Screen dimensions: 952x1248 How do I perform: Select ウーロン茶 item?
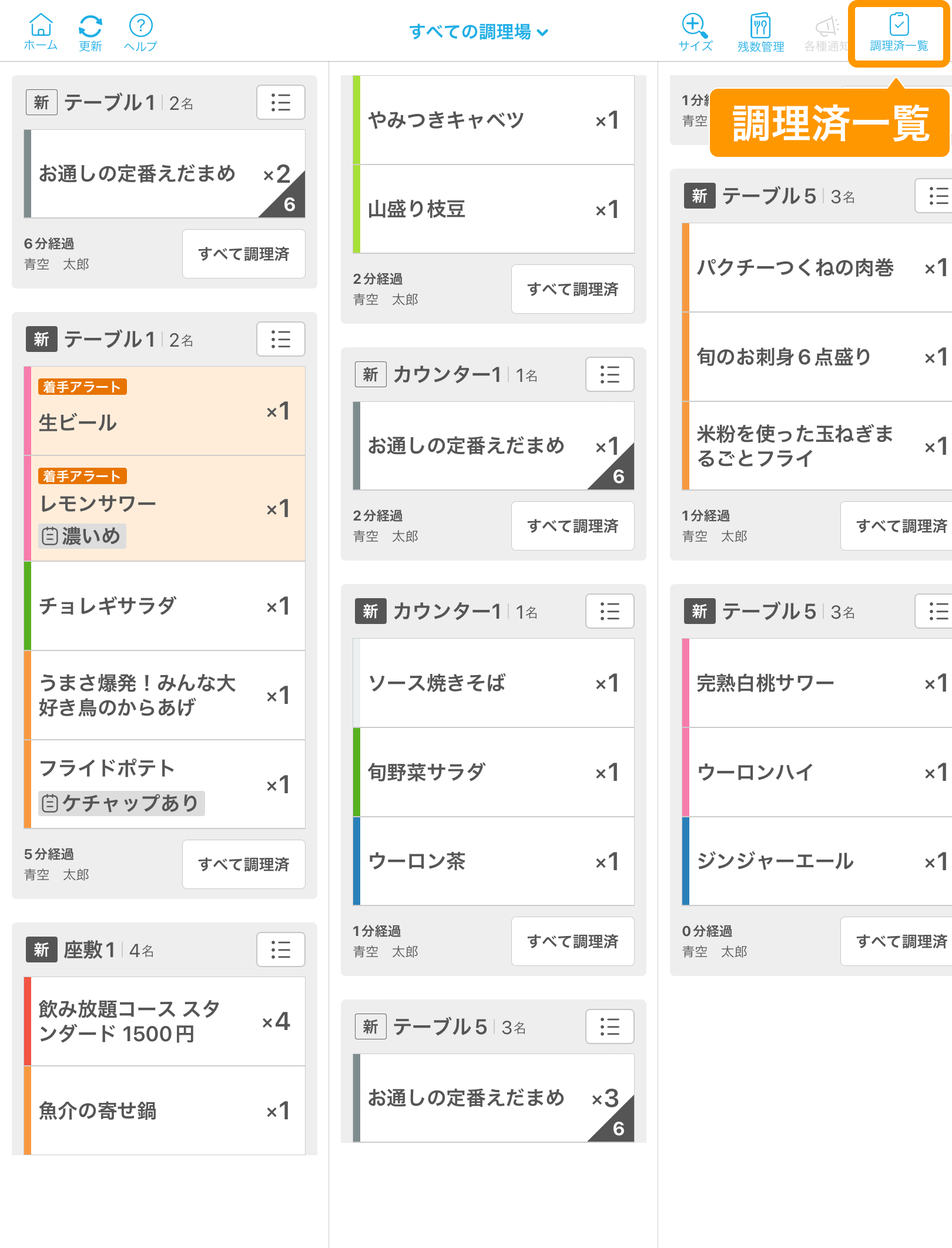(494, 861)
